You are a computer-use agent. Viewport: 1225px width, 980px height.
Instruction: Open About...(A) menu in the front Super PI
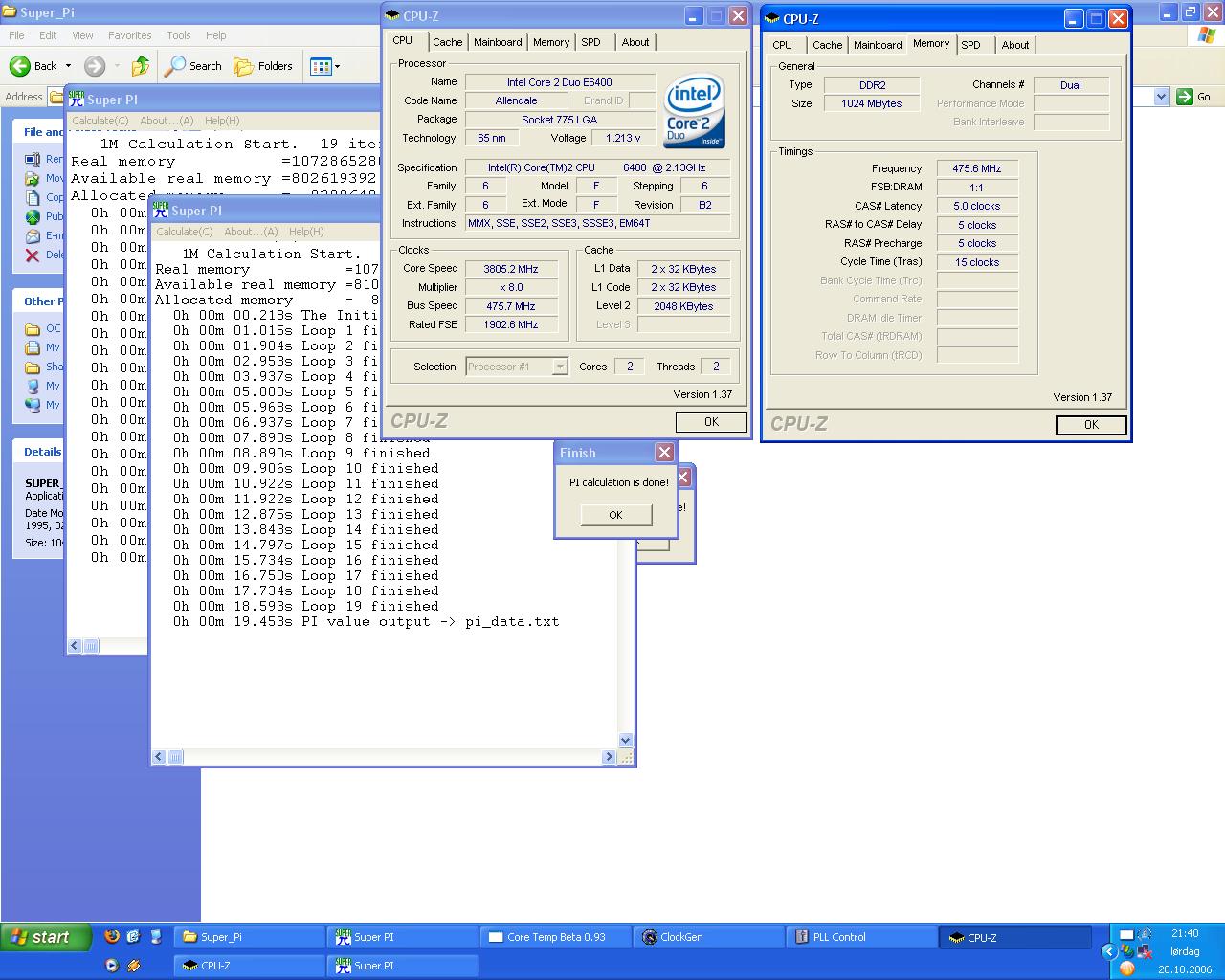point(251,232)
